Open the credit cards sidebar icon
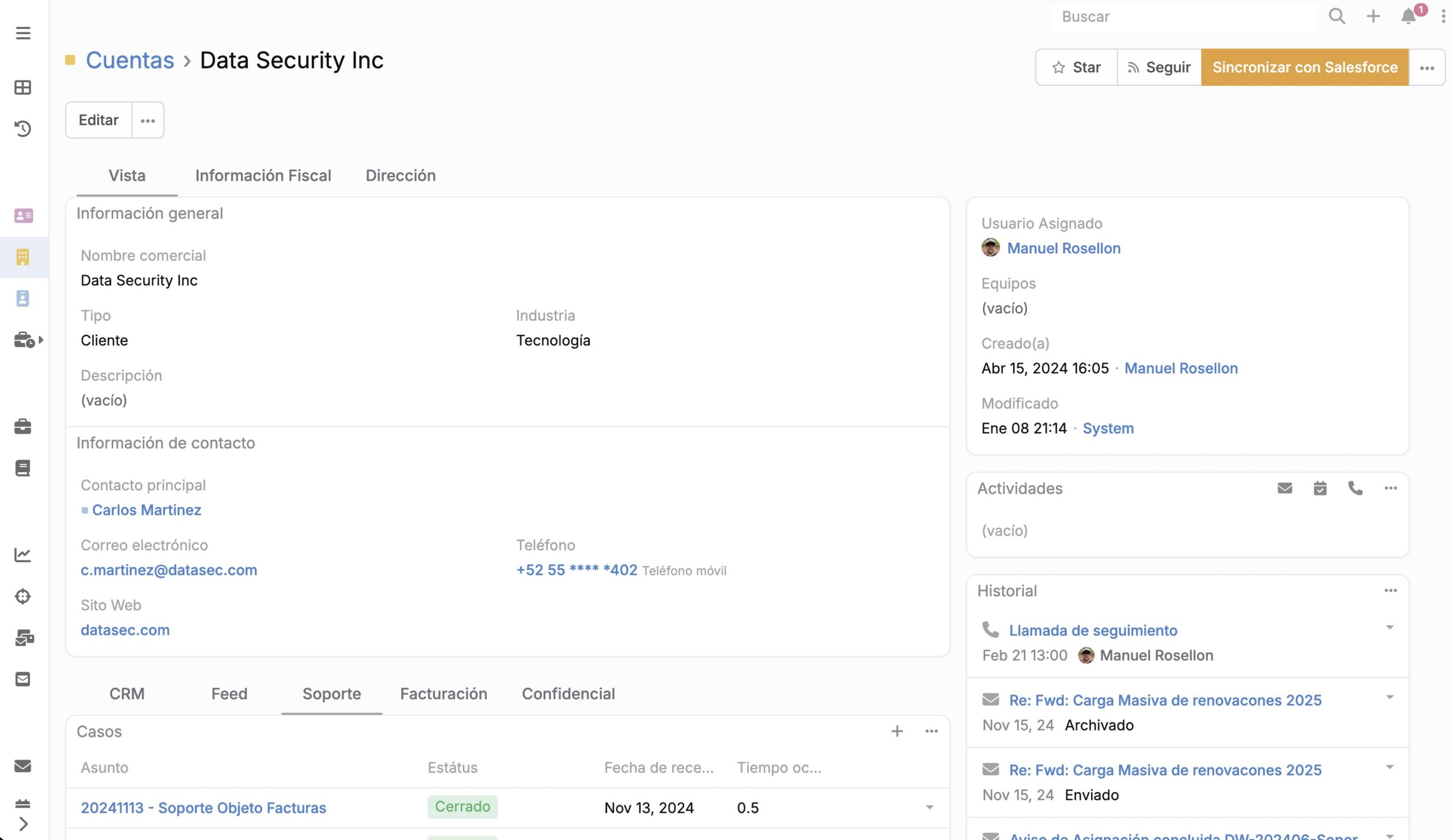This screenshot has width=1451, height=840. click(x=24, y=638)
